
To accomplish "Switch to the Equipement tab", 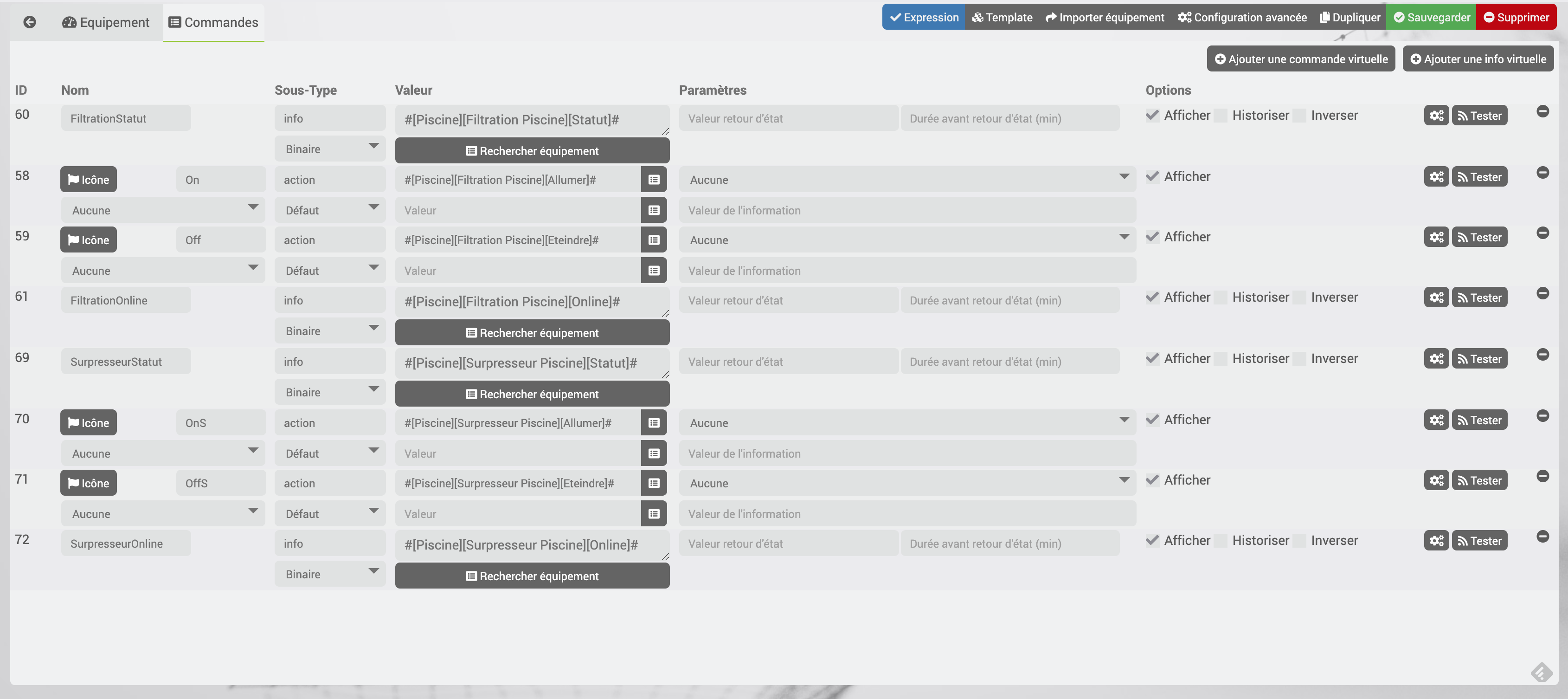I will point(106,23).
